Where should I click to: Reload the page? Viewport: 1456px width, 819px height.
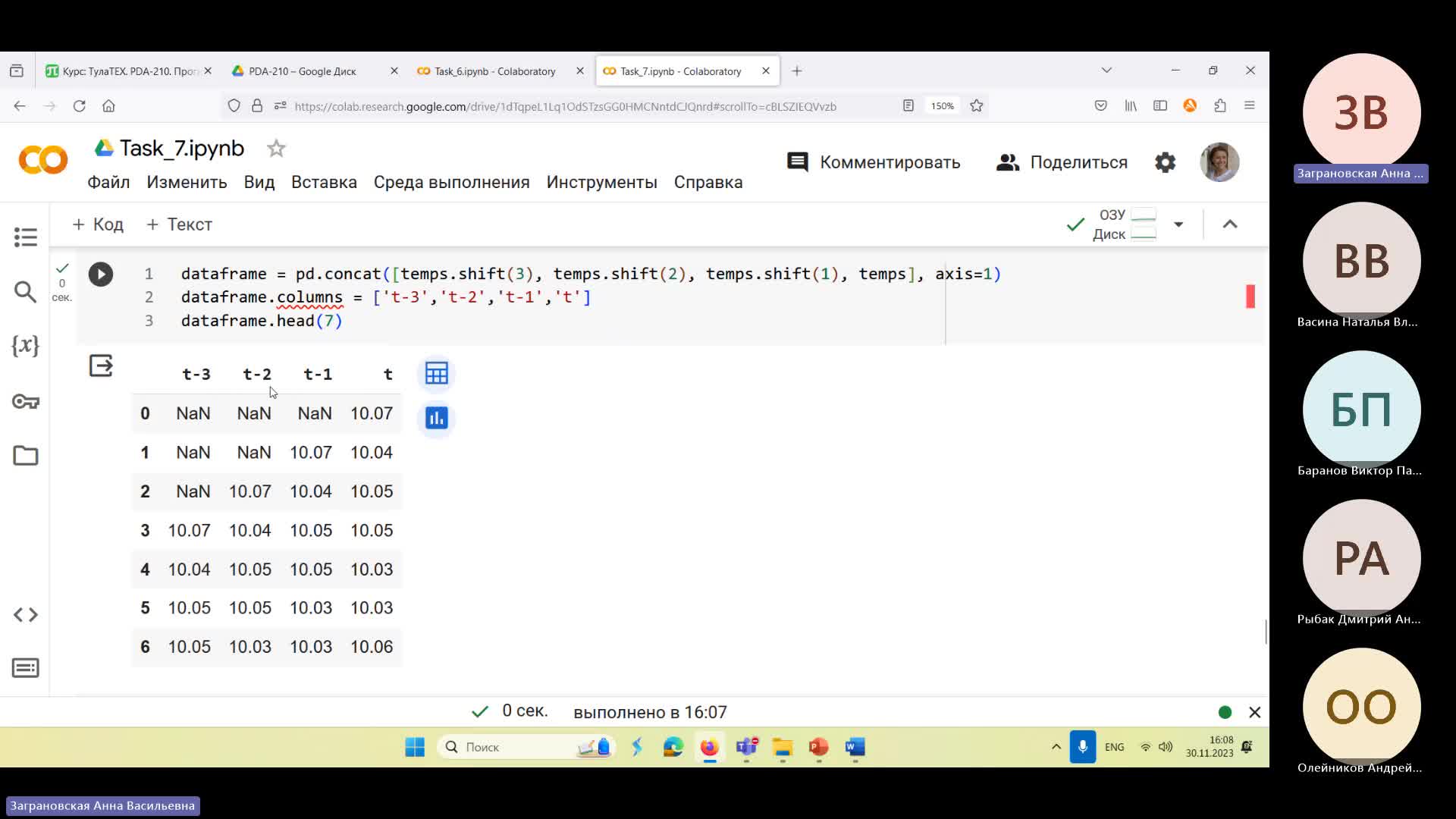(x=79, y=106)
